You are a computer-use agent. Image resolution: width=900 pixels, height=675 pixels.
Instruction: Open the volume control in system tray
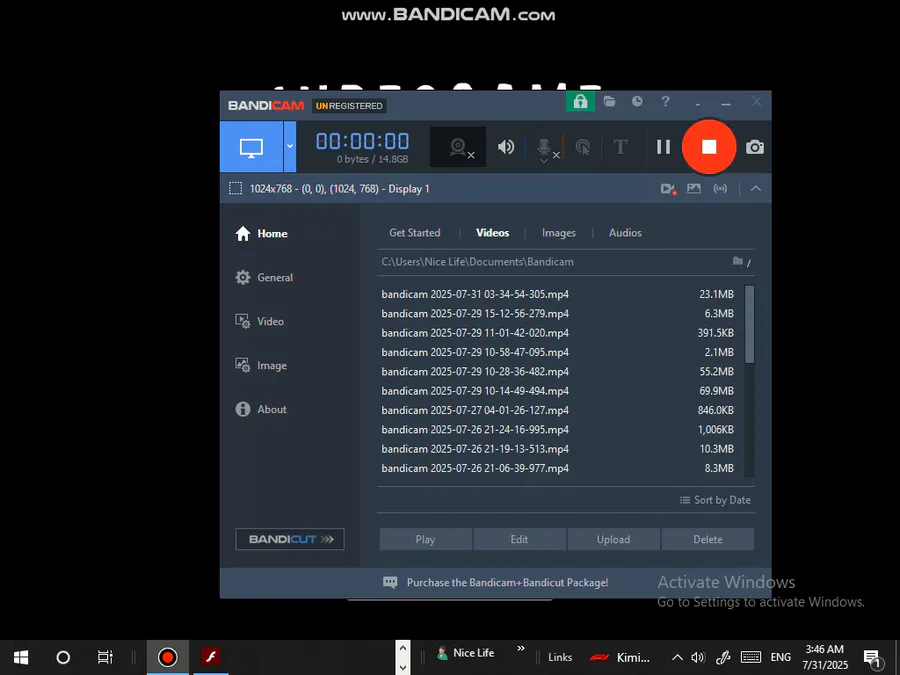(698, 658)
